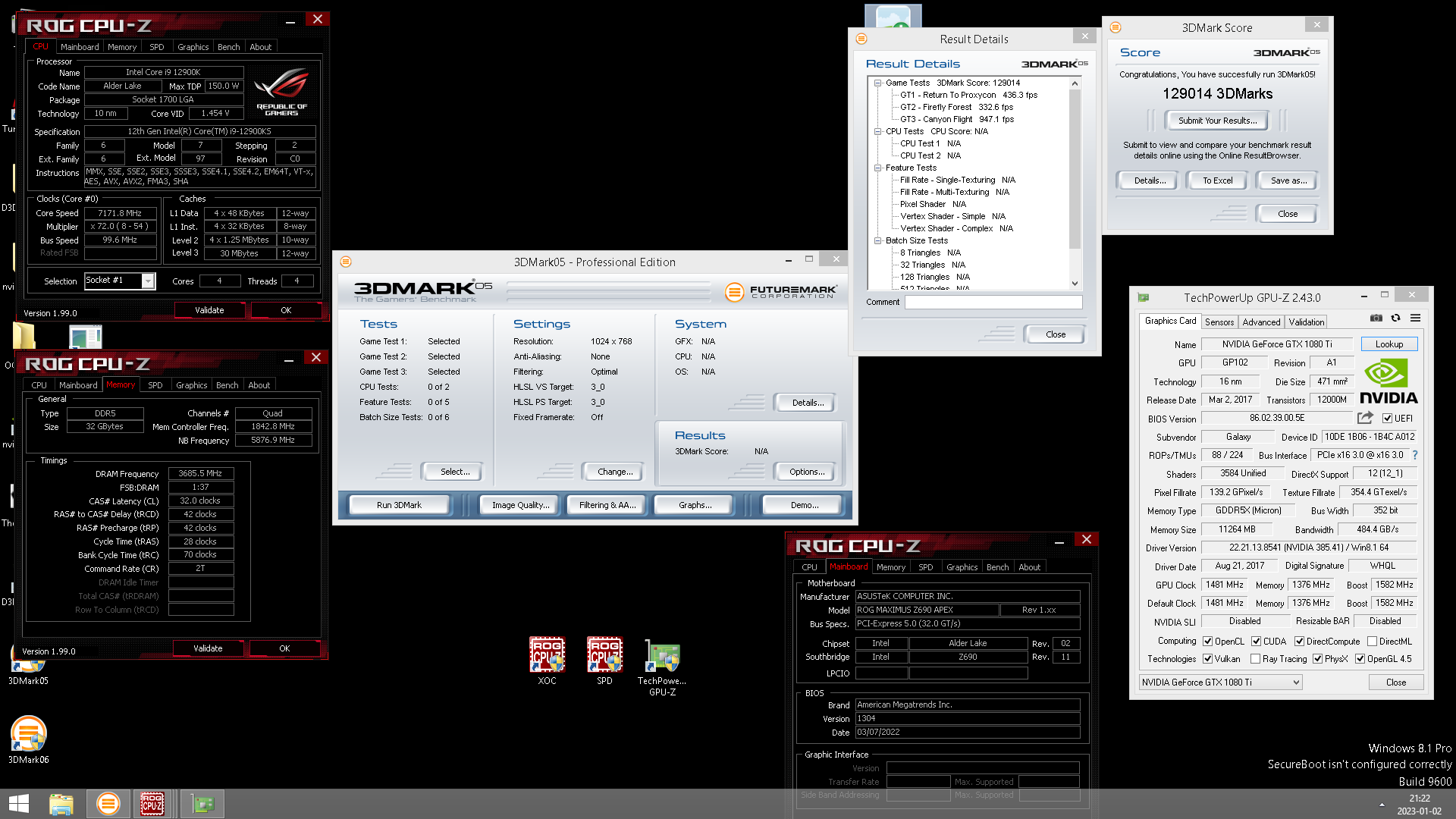
Task: Open the XOC desktop shortcut
Action: 548,661
